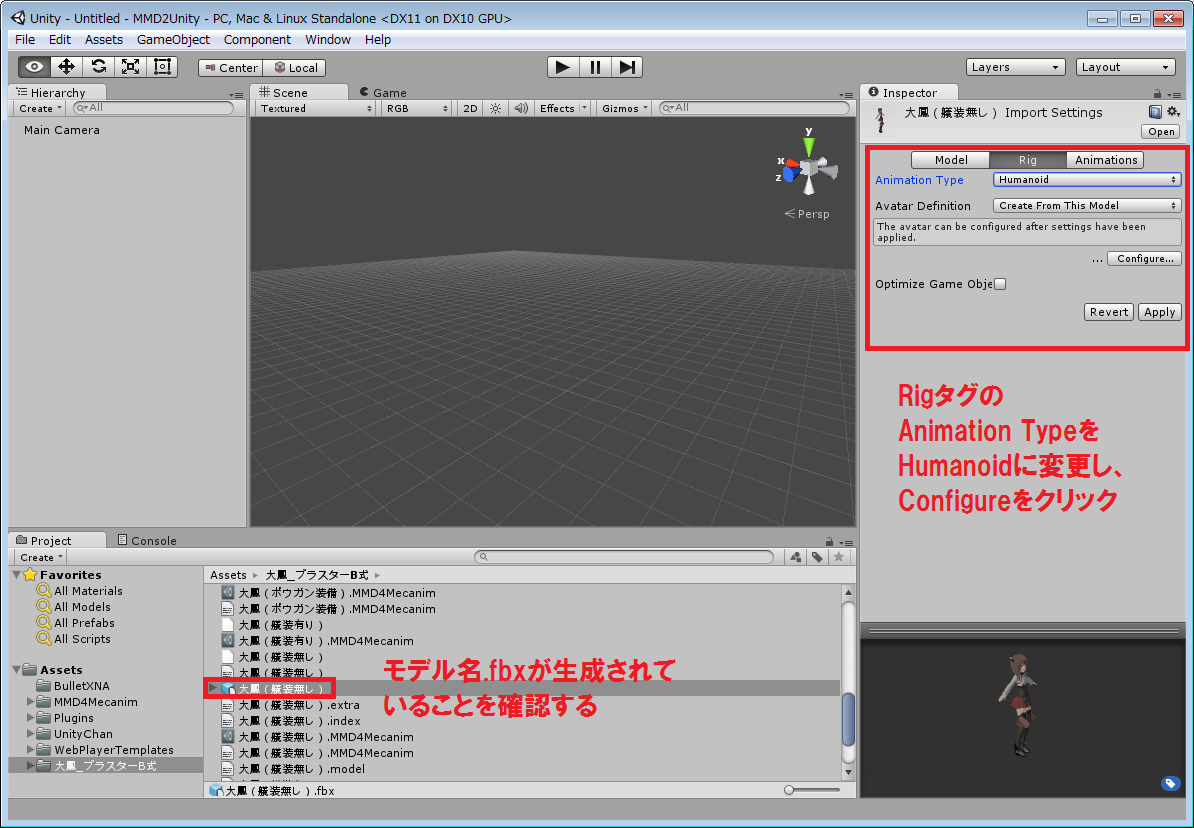This screenshot has height=828, width=1194.
Task: Select the Rotate tool
Action: [98, 67]
